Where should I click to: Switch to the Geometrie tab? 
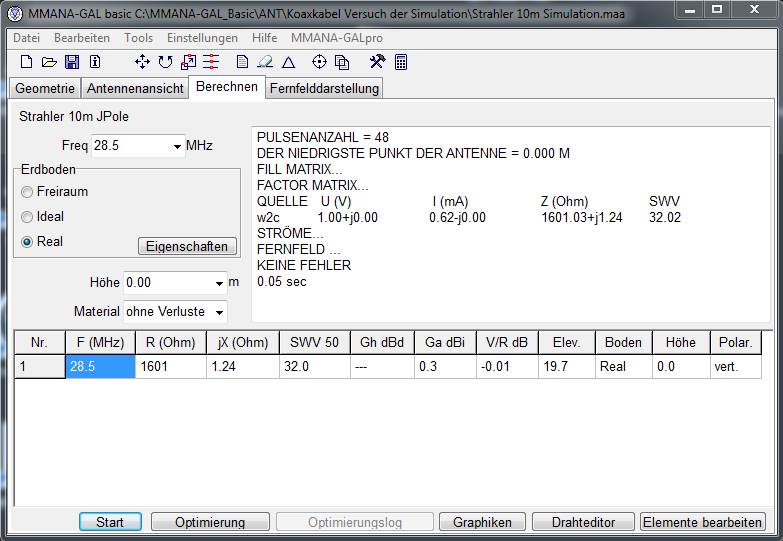coord(45,88)
